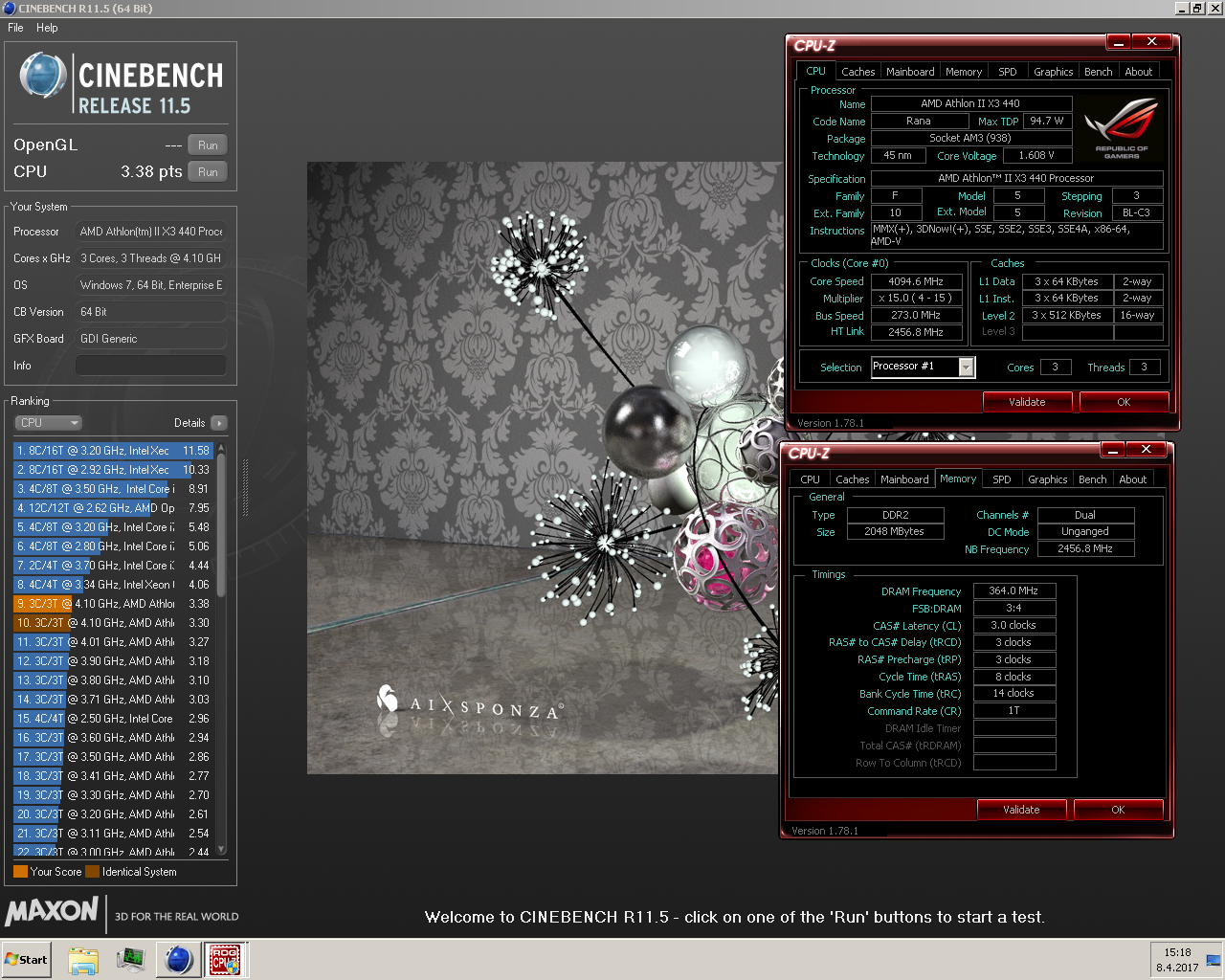
Task: Switch to Bench tab in lower CPU-Z
Action: point(1092,479)
